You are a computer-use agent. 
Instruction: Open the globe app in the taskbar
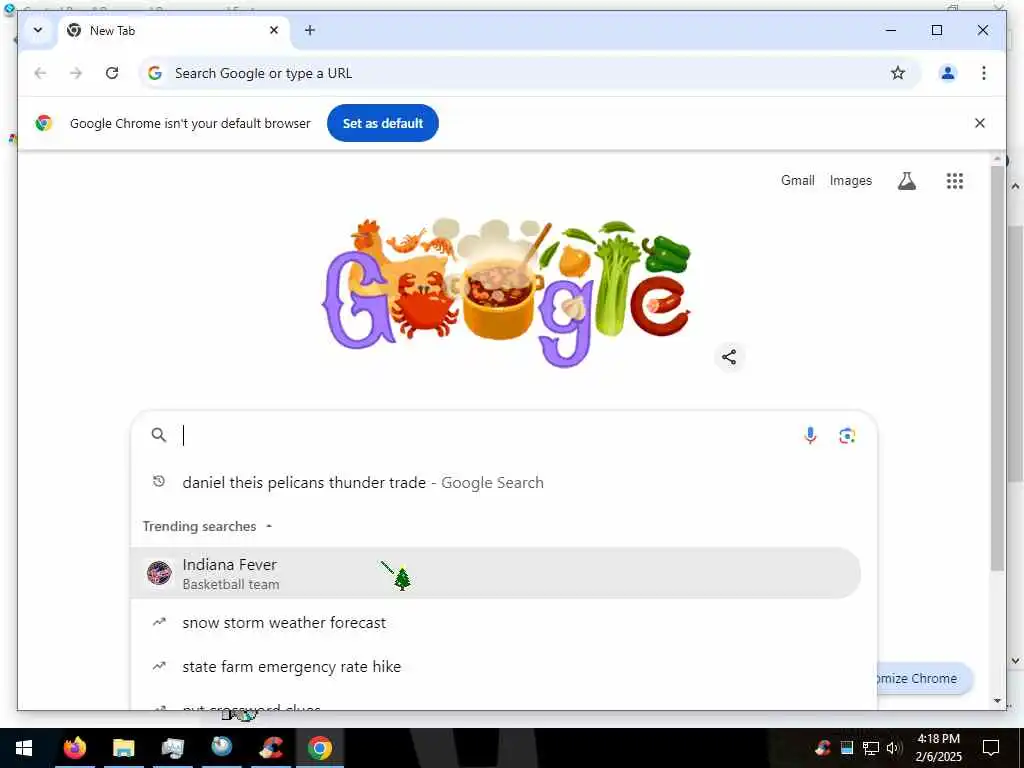click(x=221, y=748)
